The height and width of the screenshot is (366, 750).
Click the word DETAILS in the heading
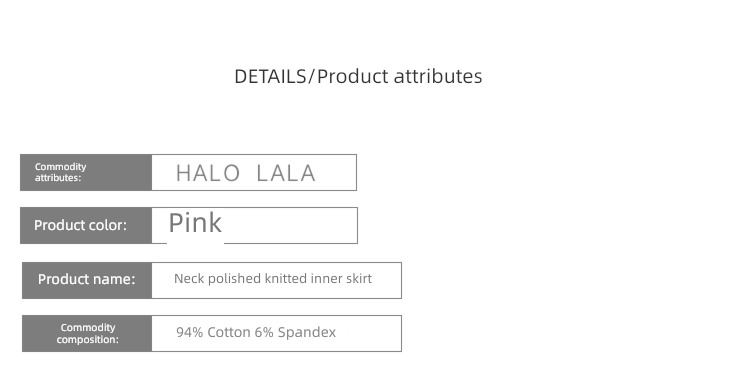[x=270, y=77]
